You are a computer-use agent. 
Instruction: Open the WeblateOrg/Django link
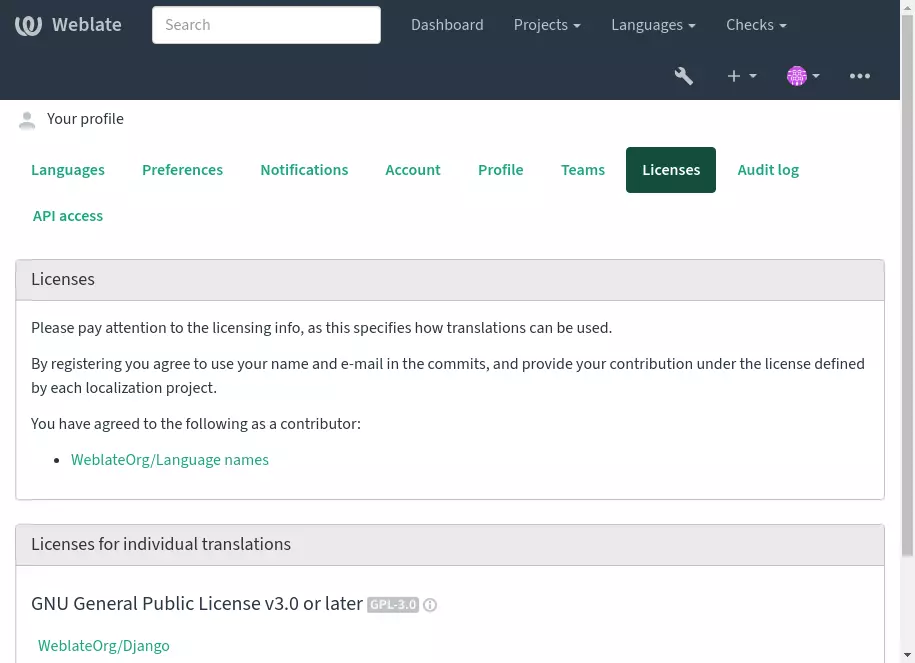point(104,645)
